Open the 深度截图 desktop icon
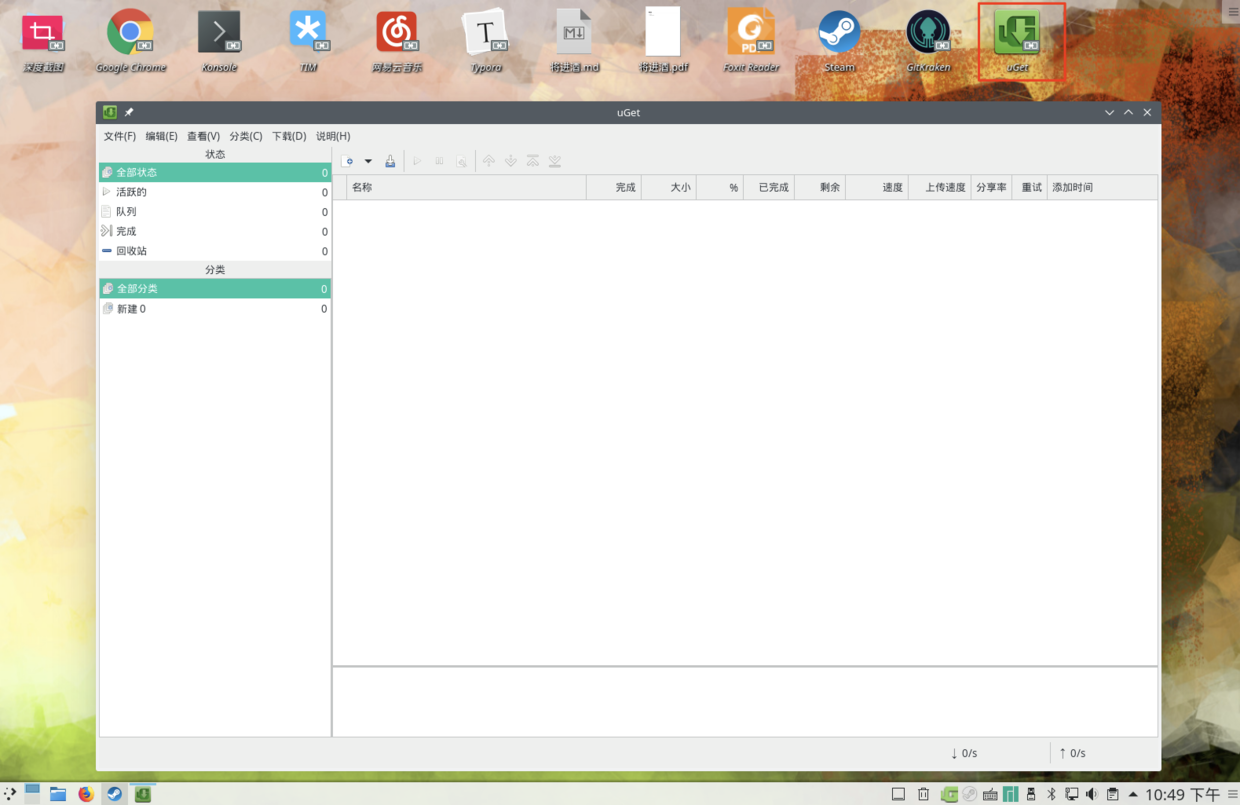 (x=43, y=42)
